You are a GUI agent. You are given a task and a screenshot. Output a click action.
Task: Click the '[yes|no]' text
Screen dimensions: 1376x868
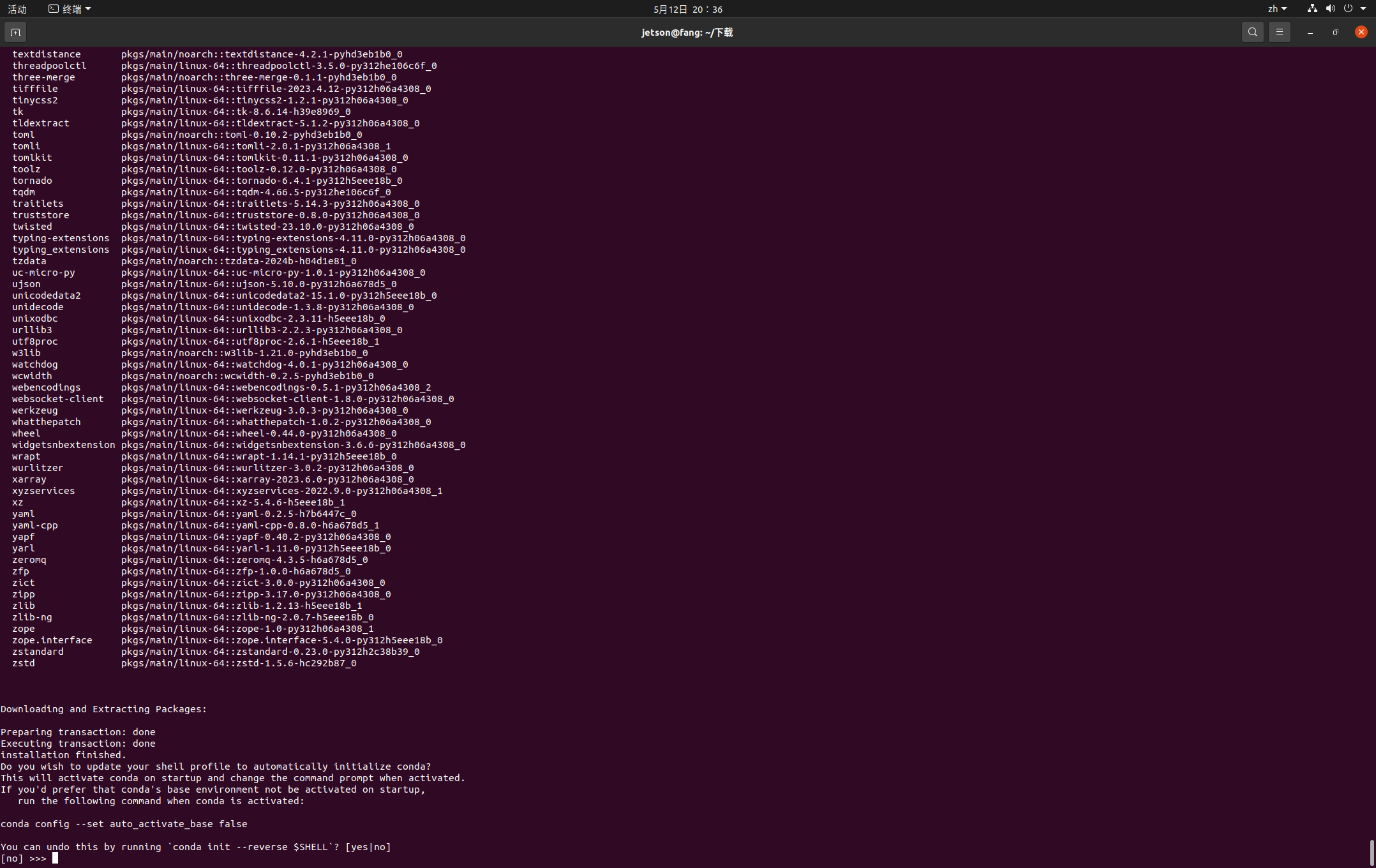pos(368,847)
